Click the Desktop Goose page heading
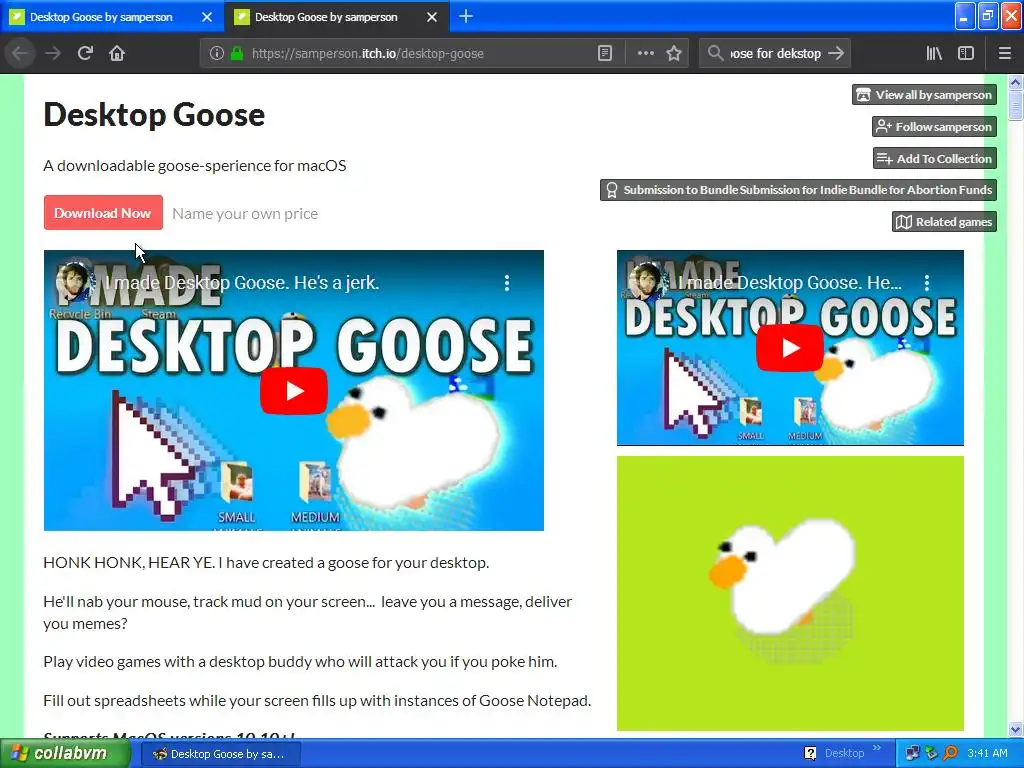 [x=154, y=115]
